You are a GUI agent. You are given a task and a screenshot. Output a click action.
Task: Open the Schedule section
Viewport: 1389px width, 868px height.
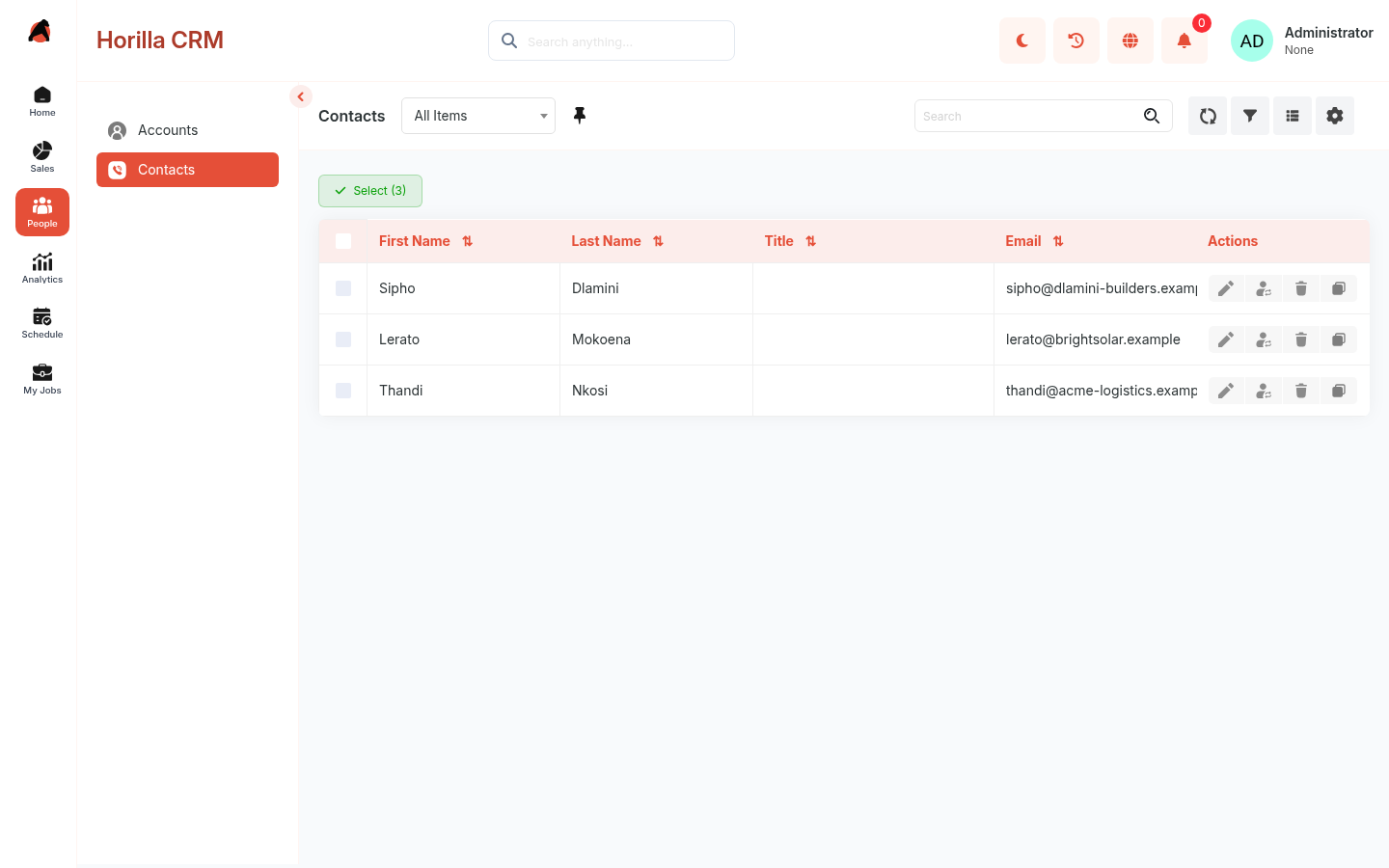tap(42, 323)
